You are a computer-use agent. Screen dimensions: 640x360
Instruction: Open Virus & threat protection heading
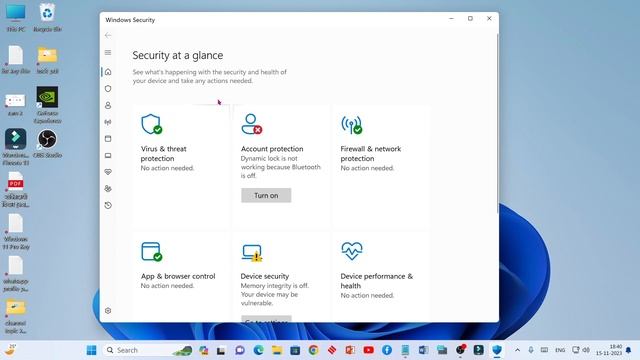point(164,153)
